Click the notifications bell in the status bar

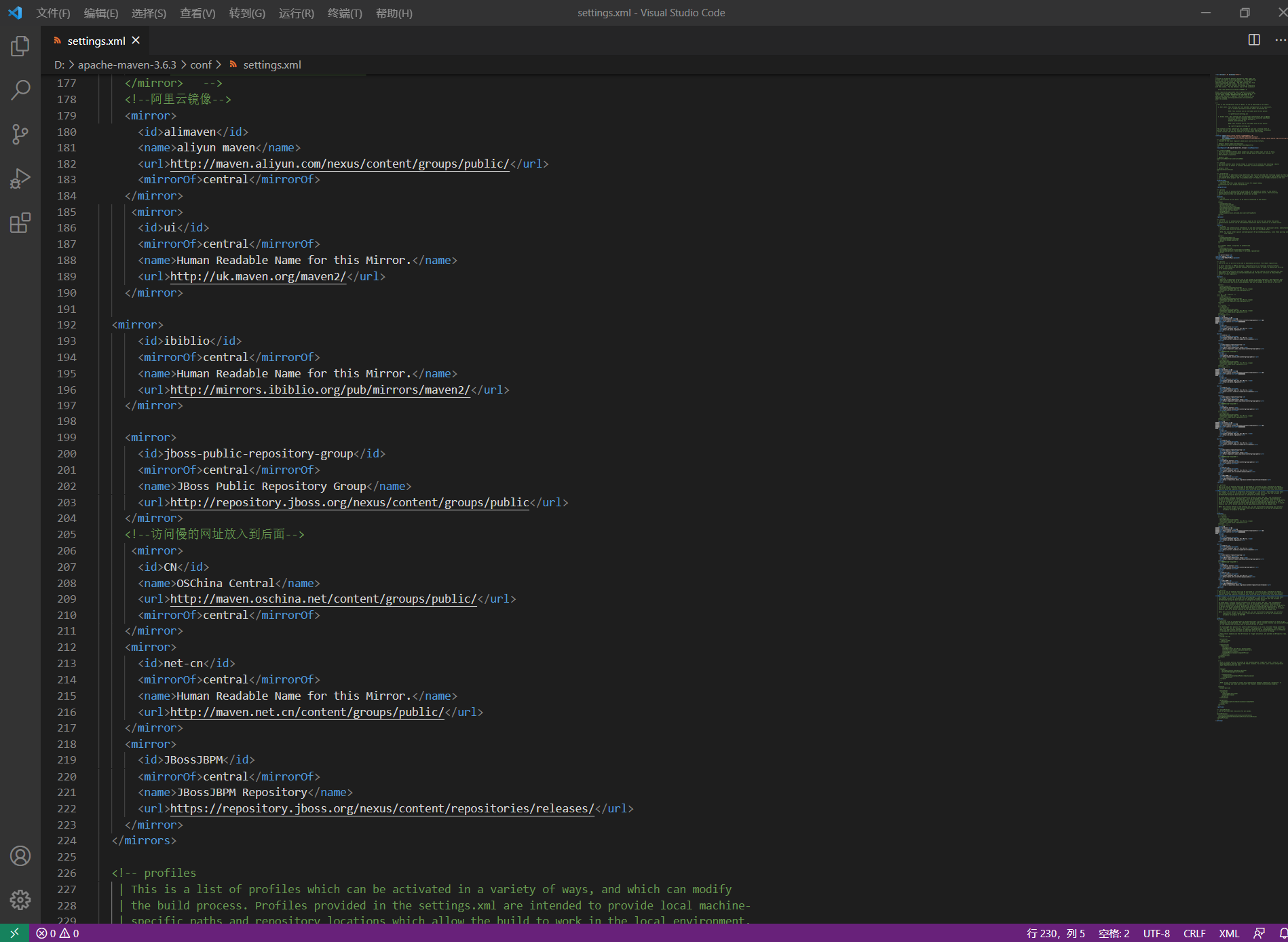pyautogui.click(x=1282, y=933)
